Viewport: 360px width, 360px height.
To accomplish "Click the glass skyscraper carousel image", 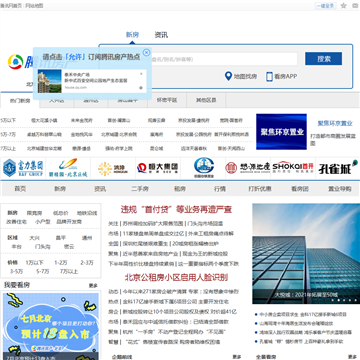I will tap(306, 253).
